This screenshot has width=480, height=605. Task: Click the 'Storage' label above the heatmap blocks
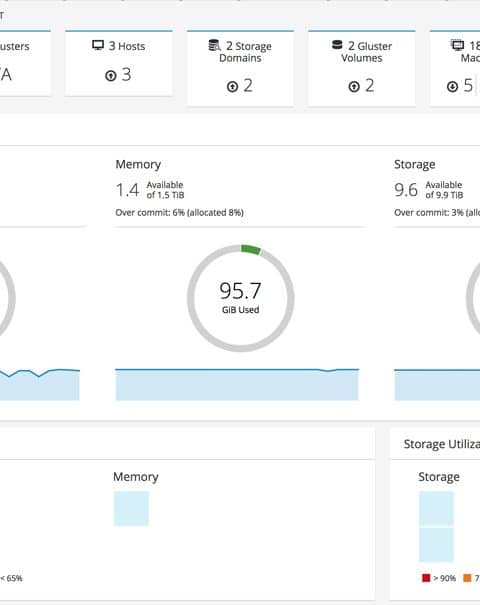tap(439, 477)
